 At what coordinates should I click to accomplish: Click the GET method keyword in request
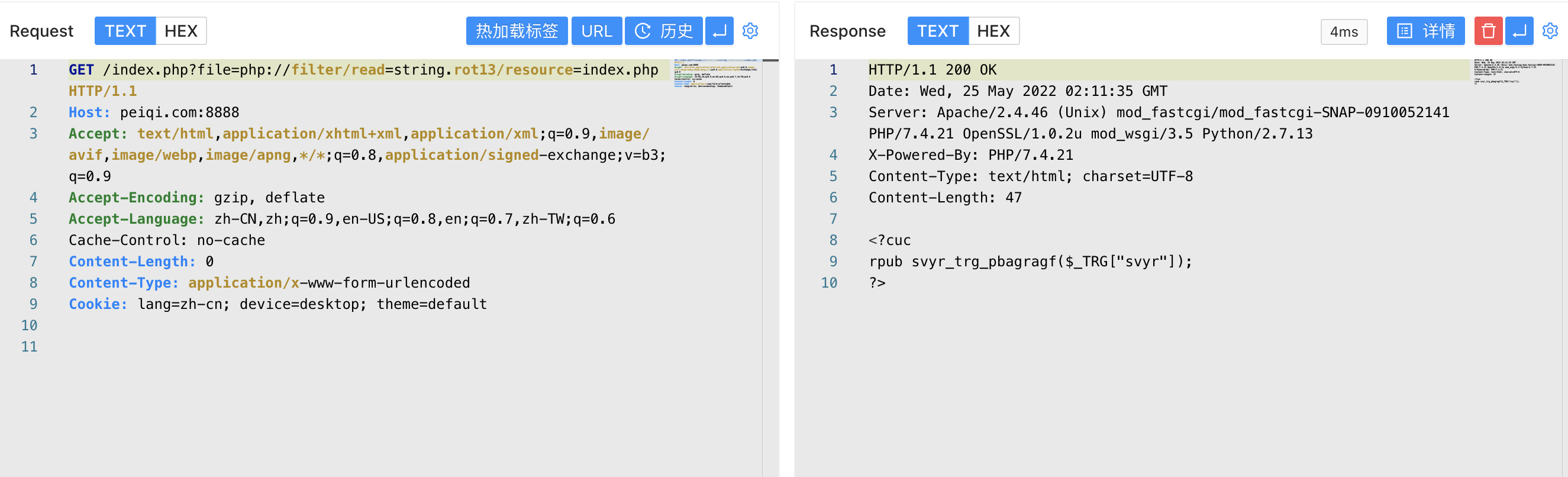81,70
